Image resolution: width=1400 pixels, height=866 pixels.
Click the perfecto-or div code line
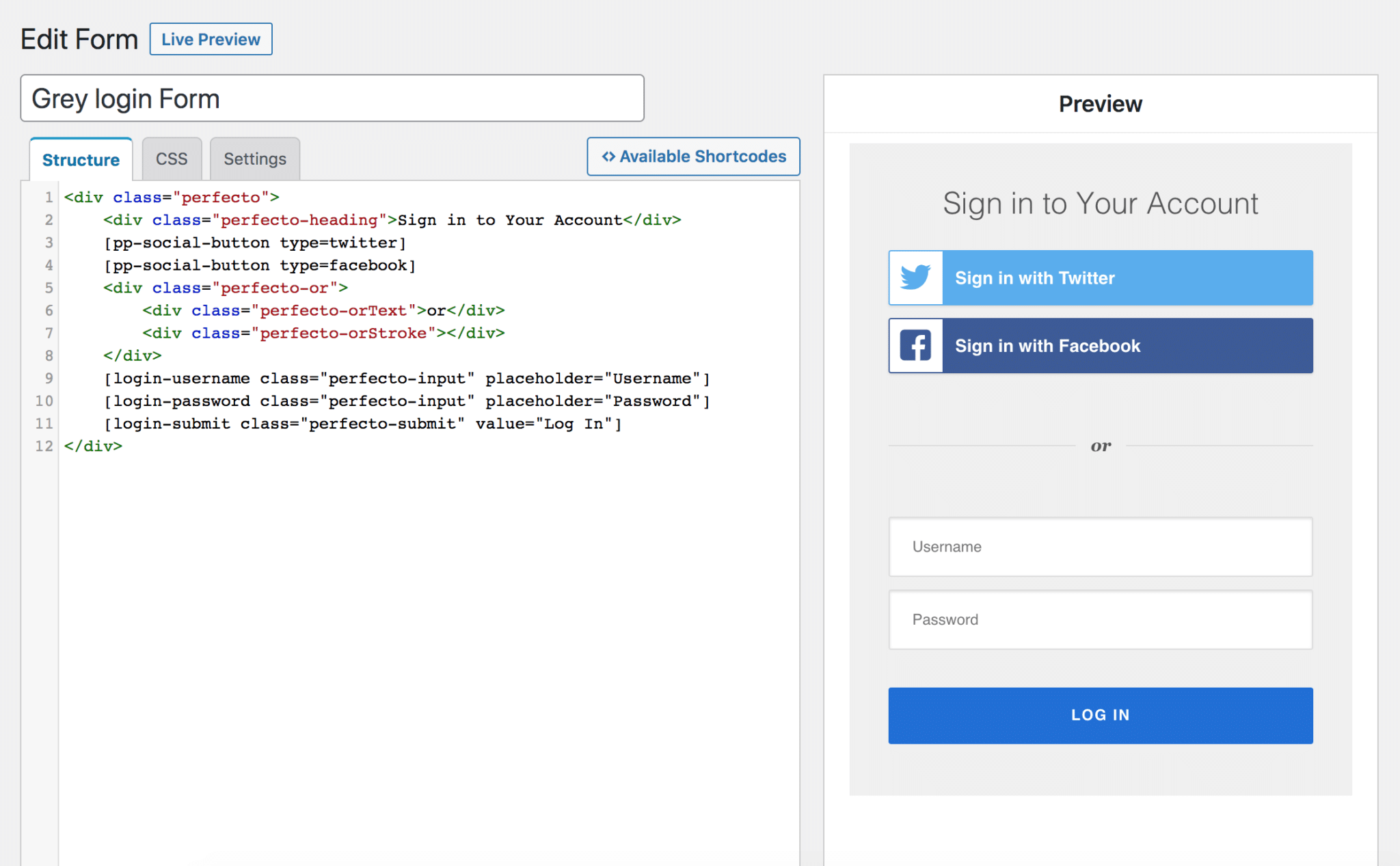[226, 288]
